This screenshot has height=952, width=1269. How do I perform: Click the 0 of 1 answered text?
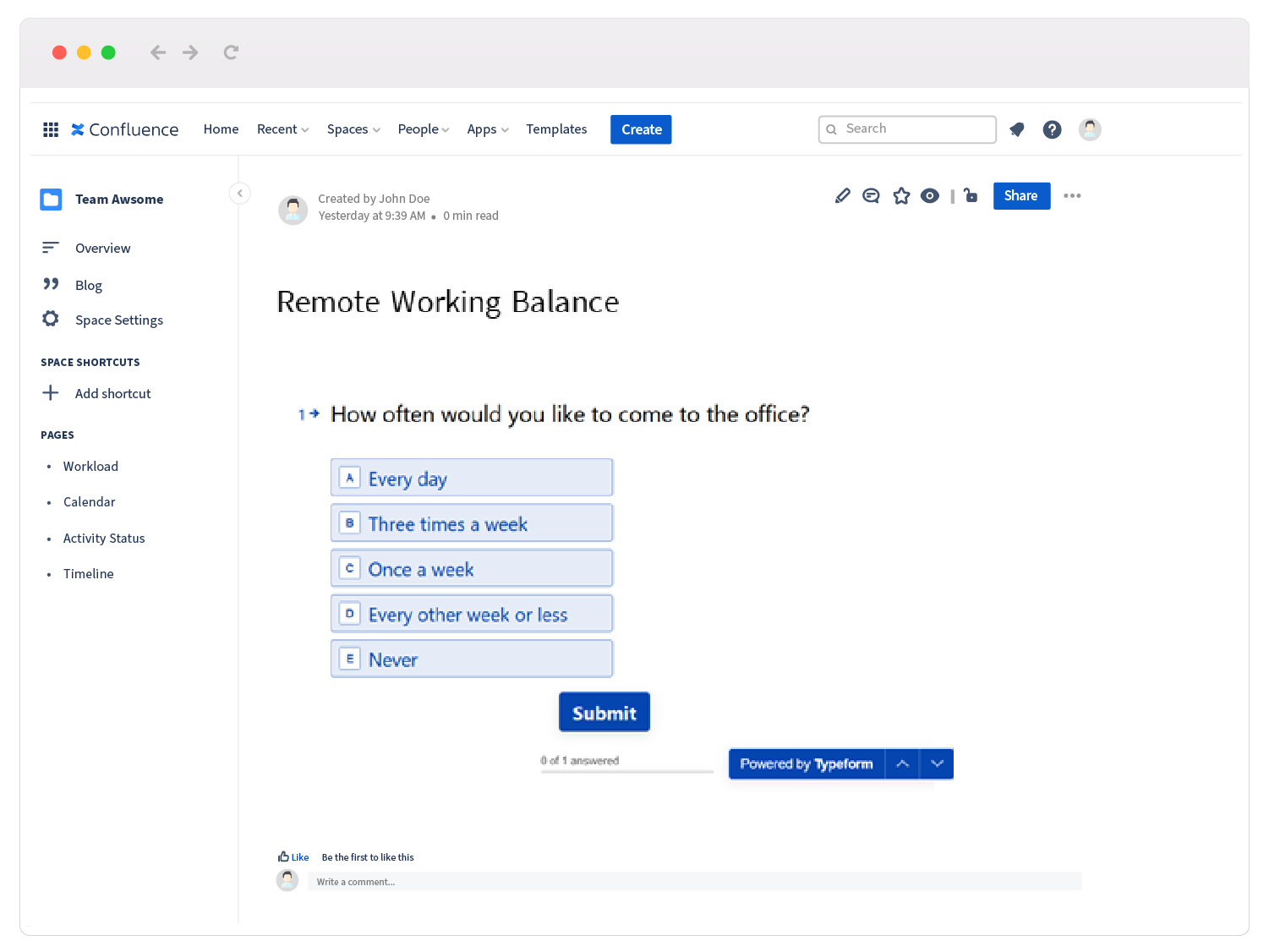pos(580,761)
